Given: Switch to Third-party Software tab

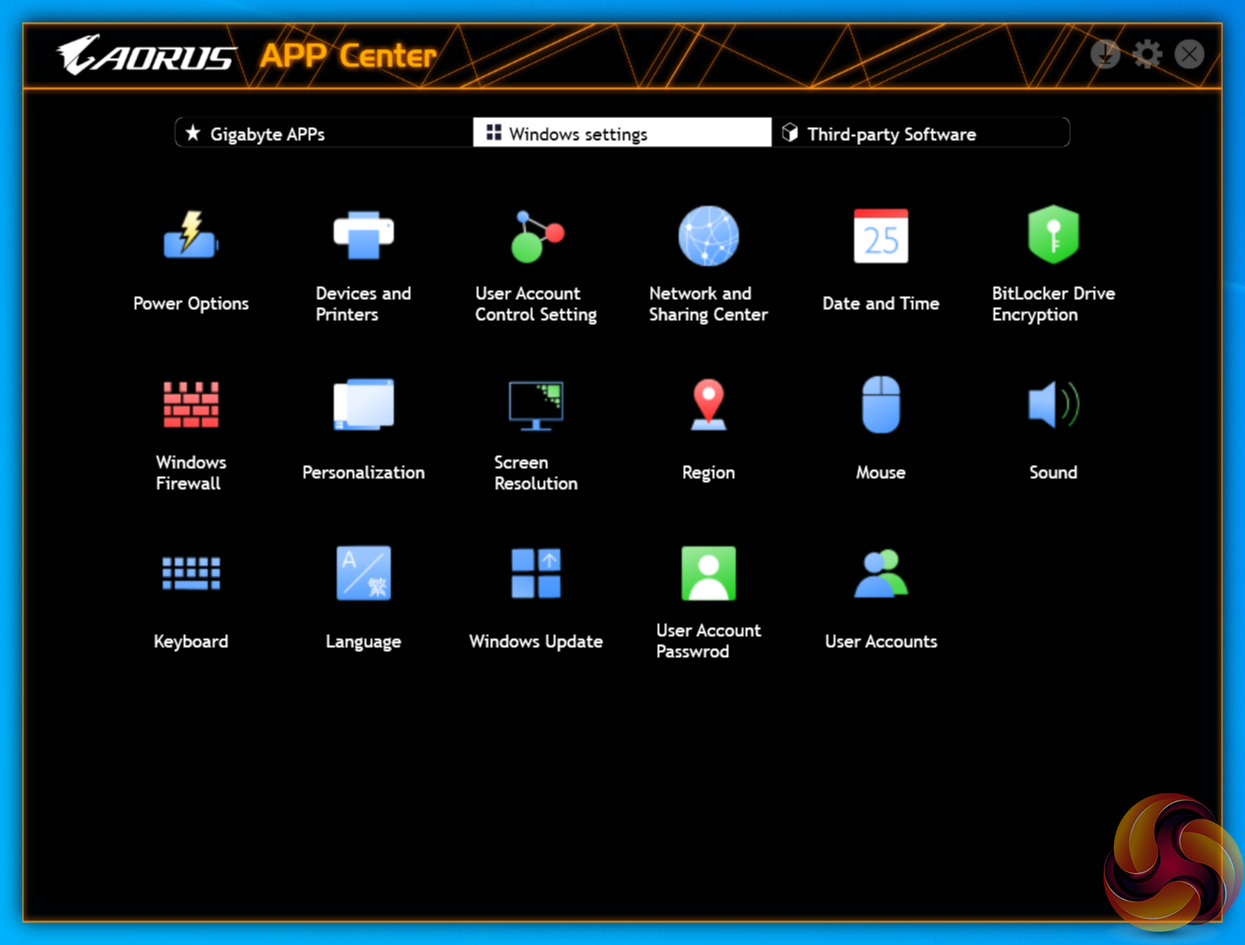Looking at the screenshot, I should 920,133.
